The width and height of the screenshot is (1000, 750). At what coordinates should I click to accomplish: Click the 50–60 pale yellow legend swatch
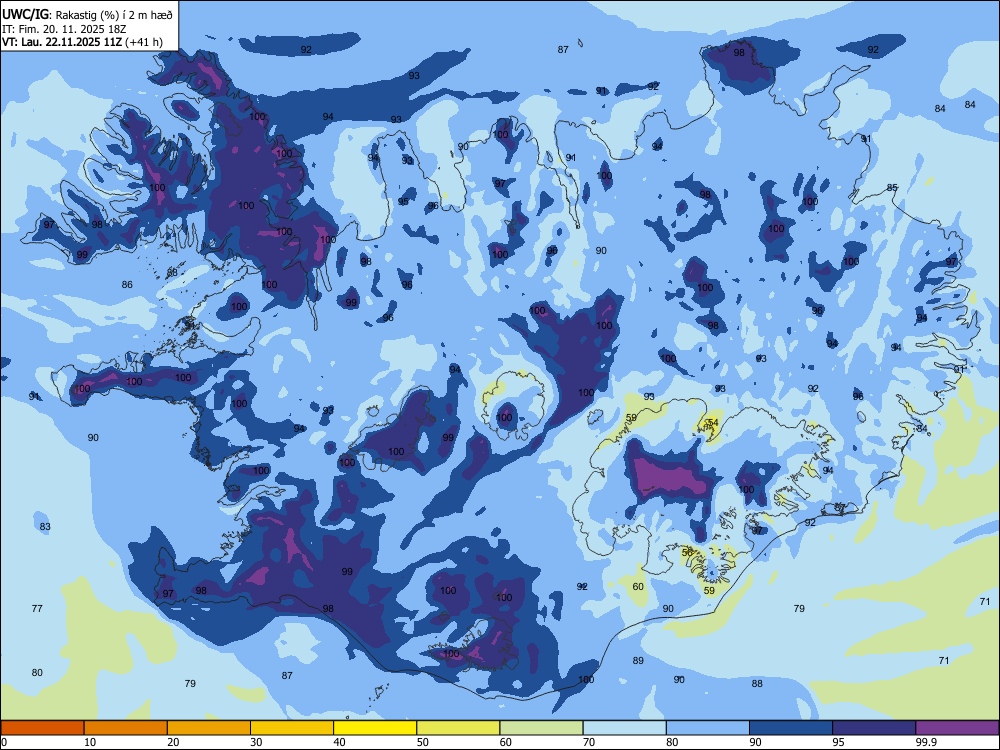pos(458,728)
